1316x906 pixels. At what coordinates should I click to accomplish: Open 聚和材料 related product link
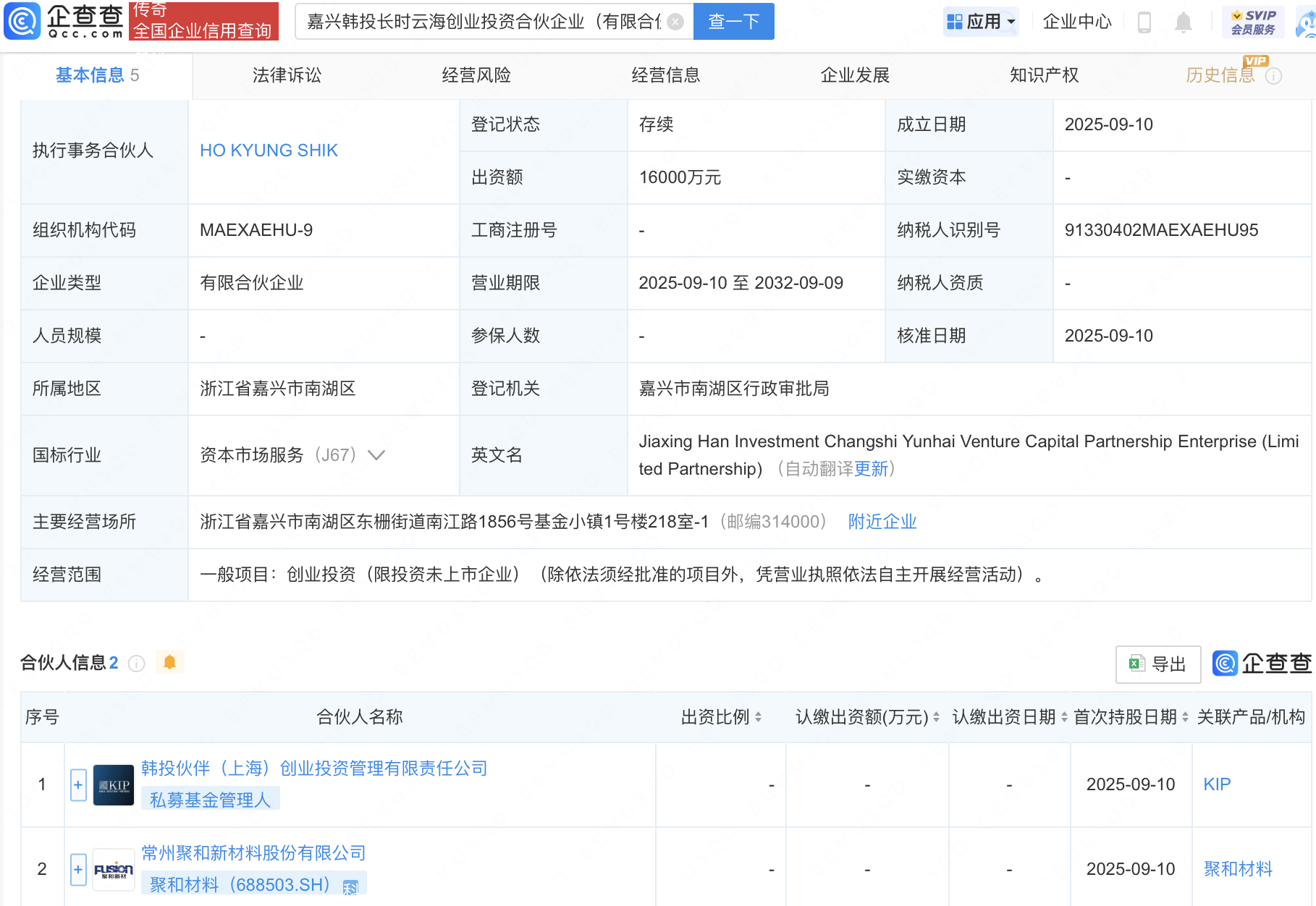click(1238, 869)
